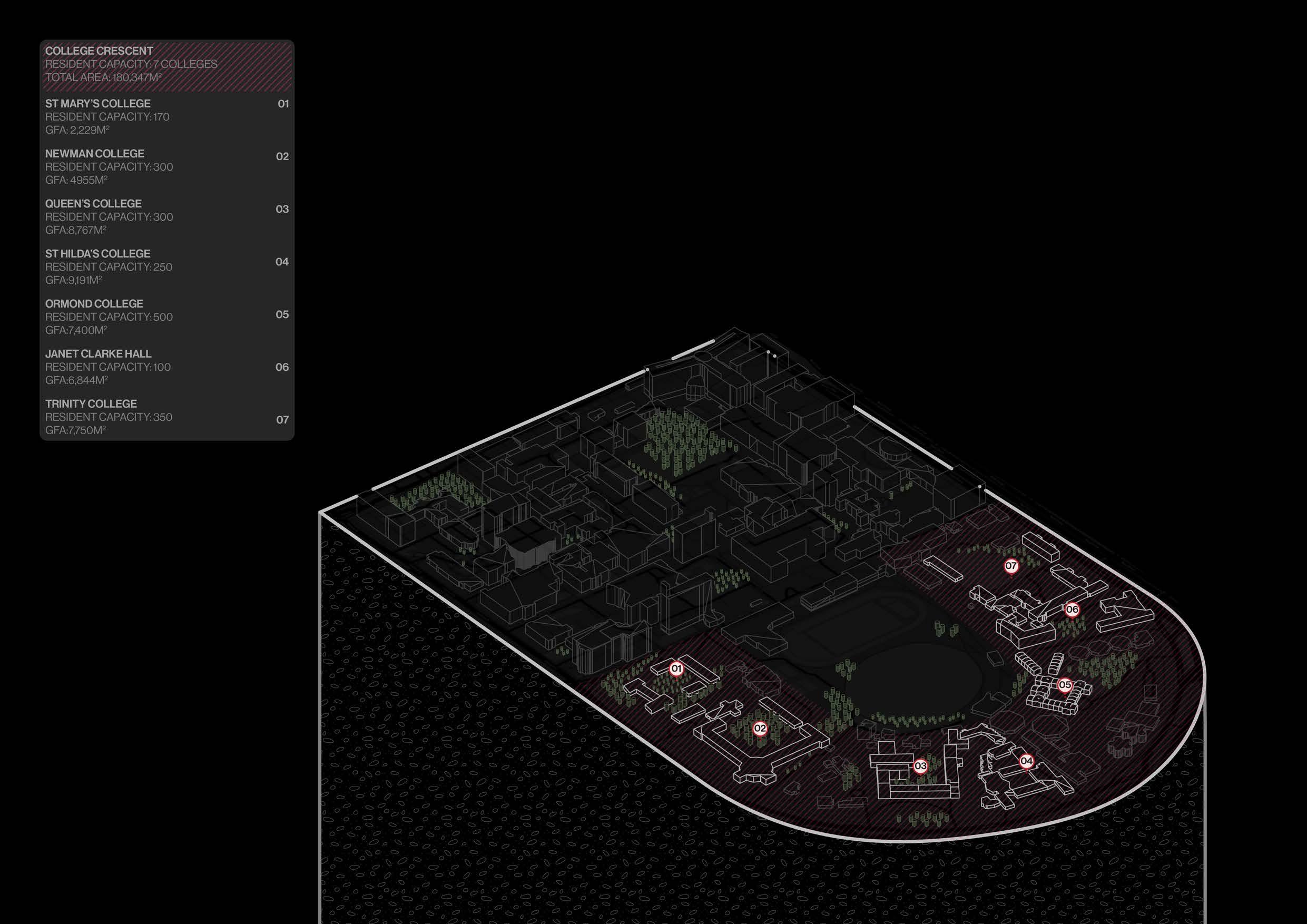1307x924 pixels.
Task: Select map pin 03 at Queen's College
Action: point(920,766)
